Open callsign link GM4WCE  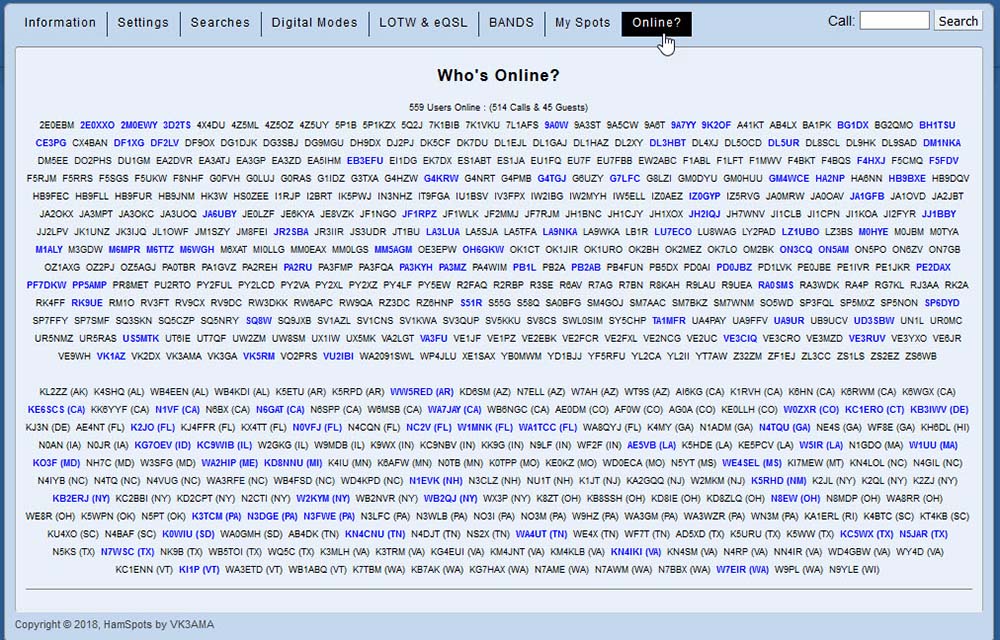789,178
